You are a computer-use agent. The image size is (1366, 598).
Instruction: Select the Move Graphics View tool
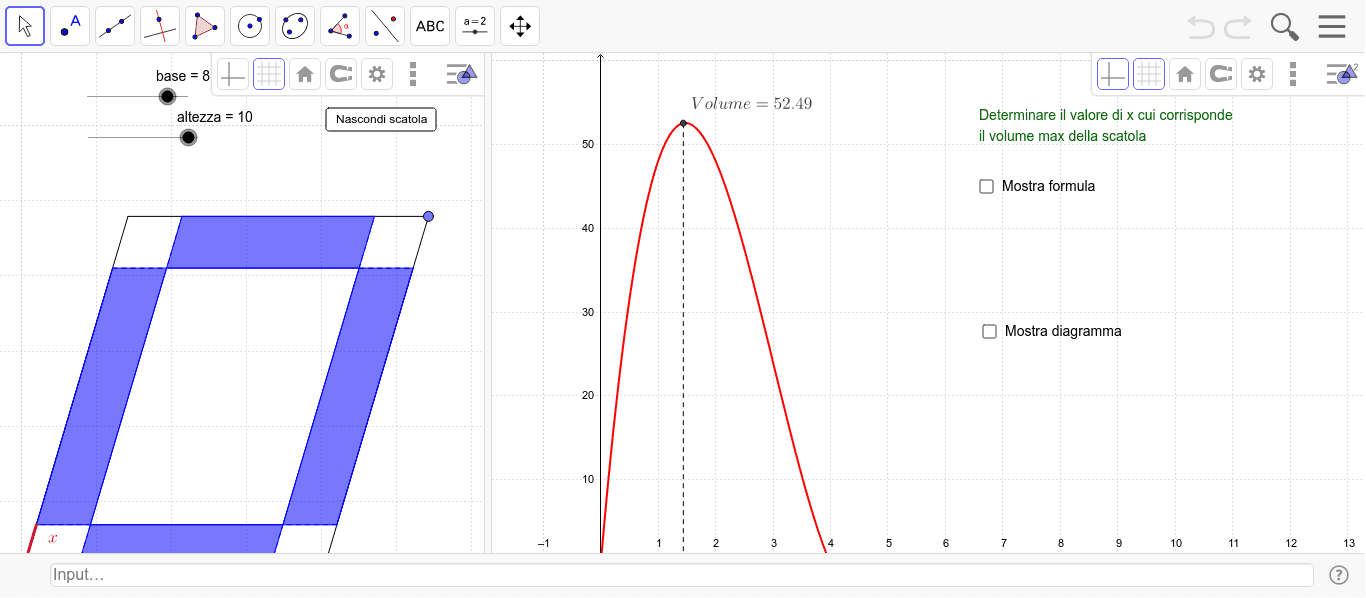520,26
